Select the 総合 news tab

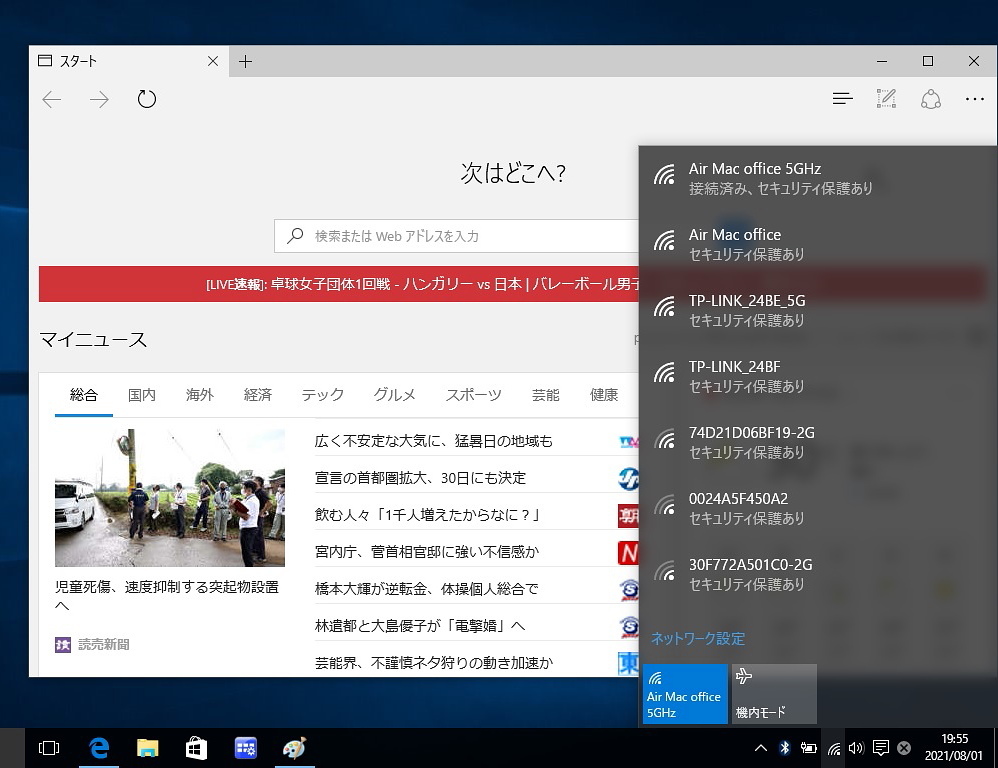point(83,394)
